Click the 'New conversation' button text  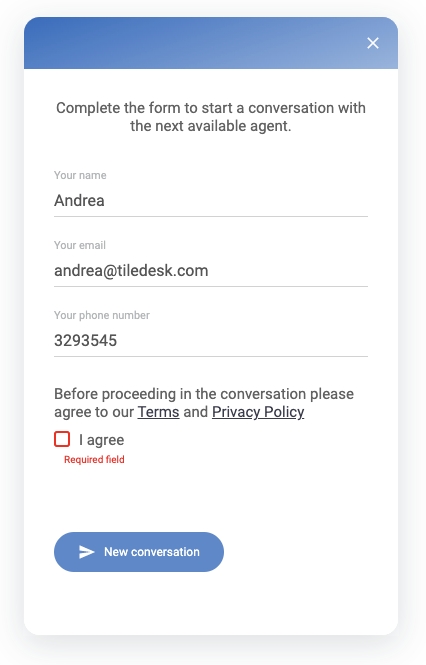coord(152,552)
